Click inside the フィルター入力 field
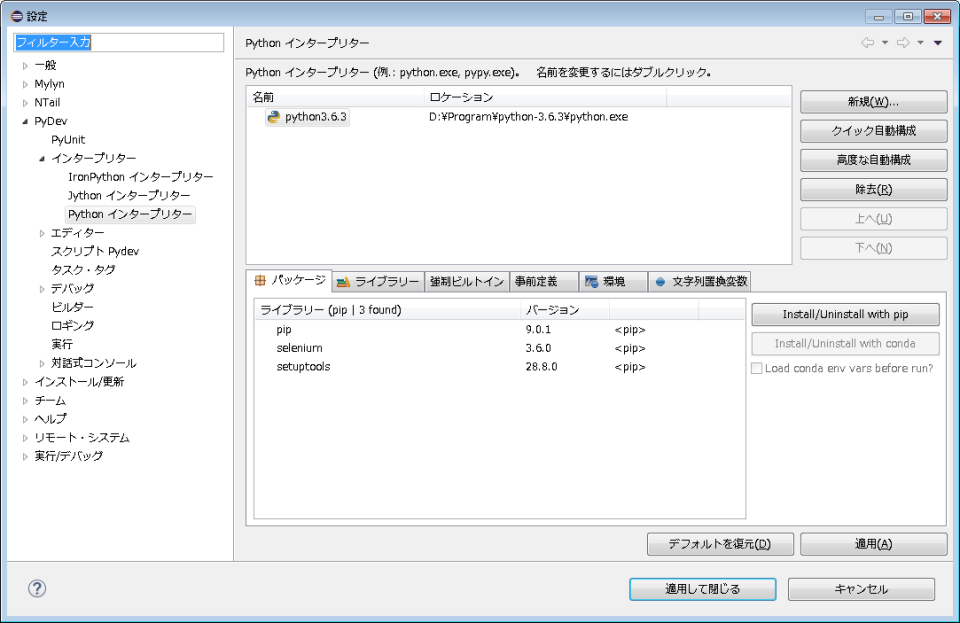The height and width of the screenshot is (623, 960). click(119, 43)
